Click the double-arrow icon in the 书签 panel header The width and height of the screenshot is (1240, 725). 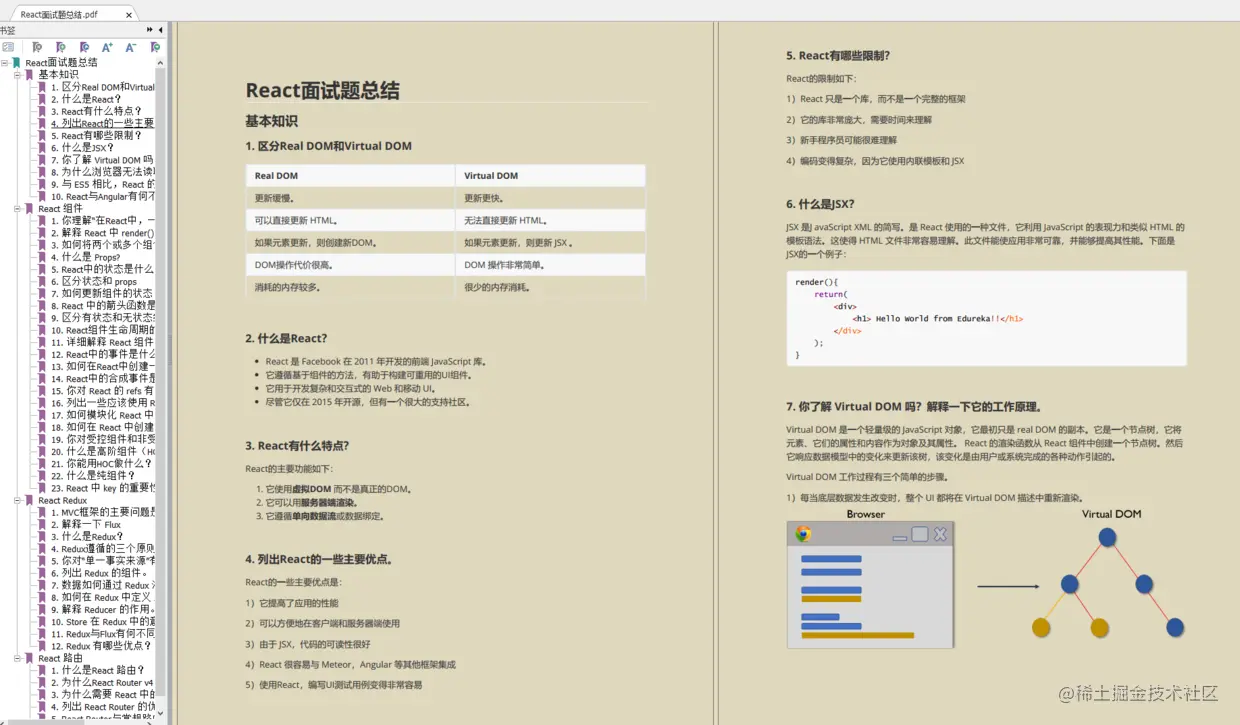pyautogui.click(x=150, y=30)
